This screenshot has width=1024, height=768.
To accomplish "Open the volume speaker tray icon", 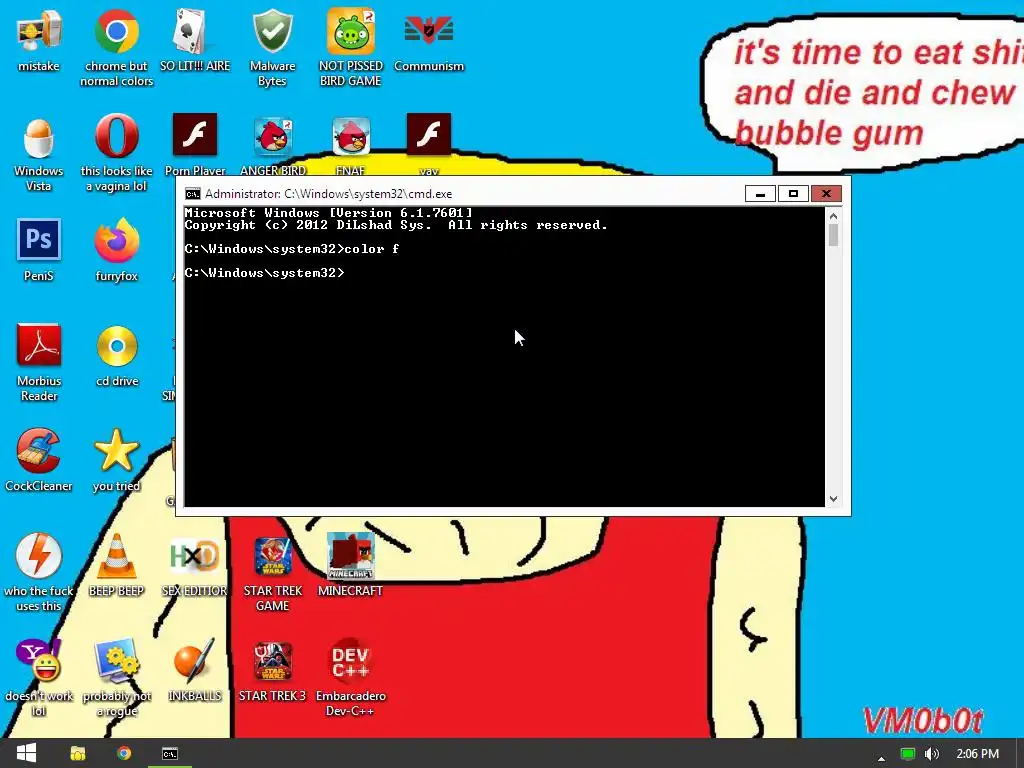I will (x=932, y=754).
